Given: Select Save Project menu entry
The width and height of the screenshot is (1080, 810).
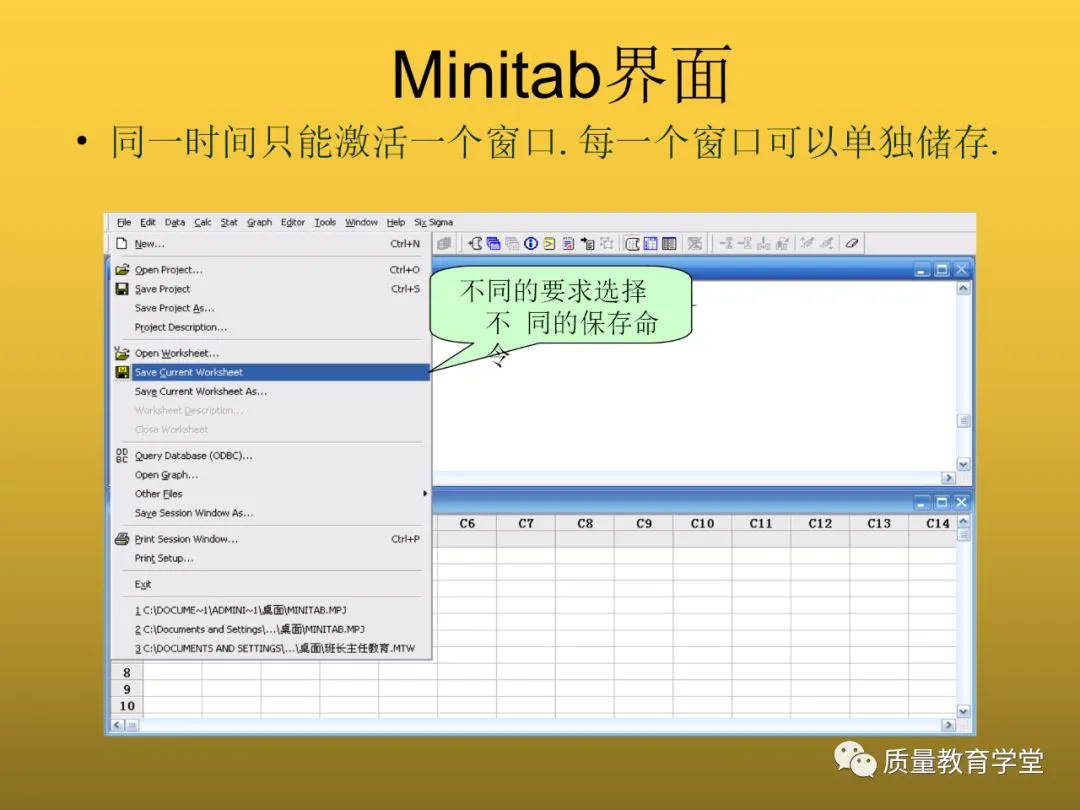Looking at the screenshot, I should coord(269,289).
